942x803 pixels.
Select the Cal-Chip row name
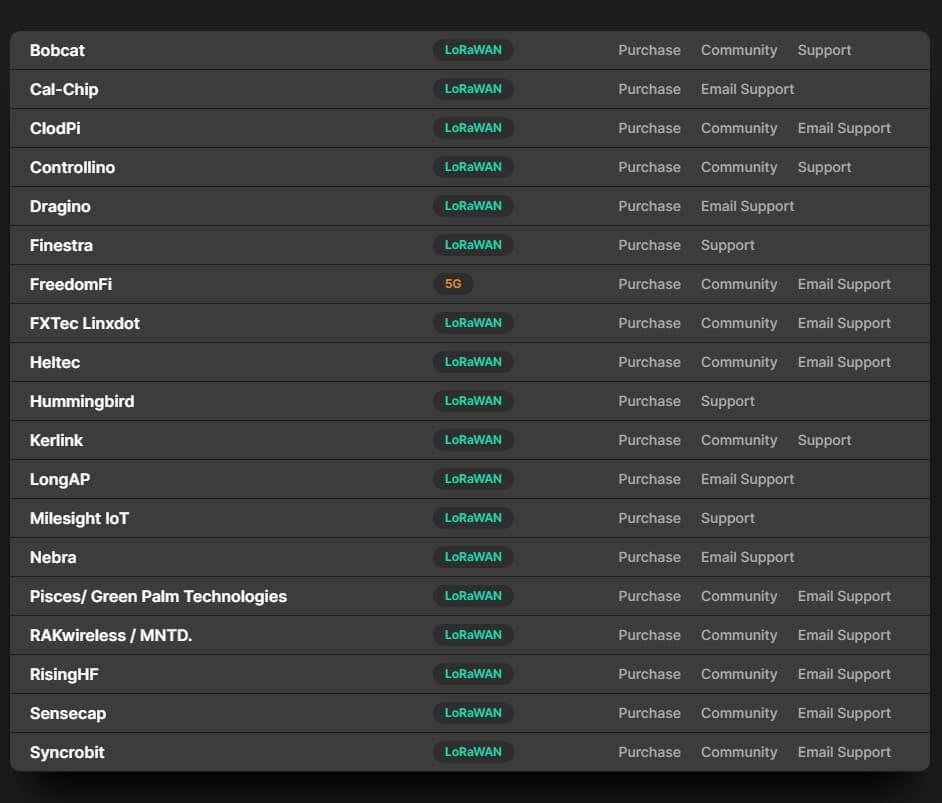[x=64, y=89]
